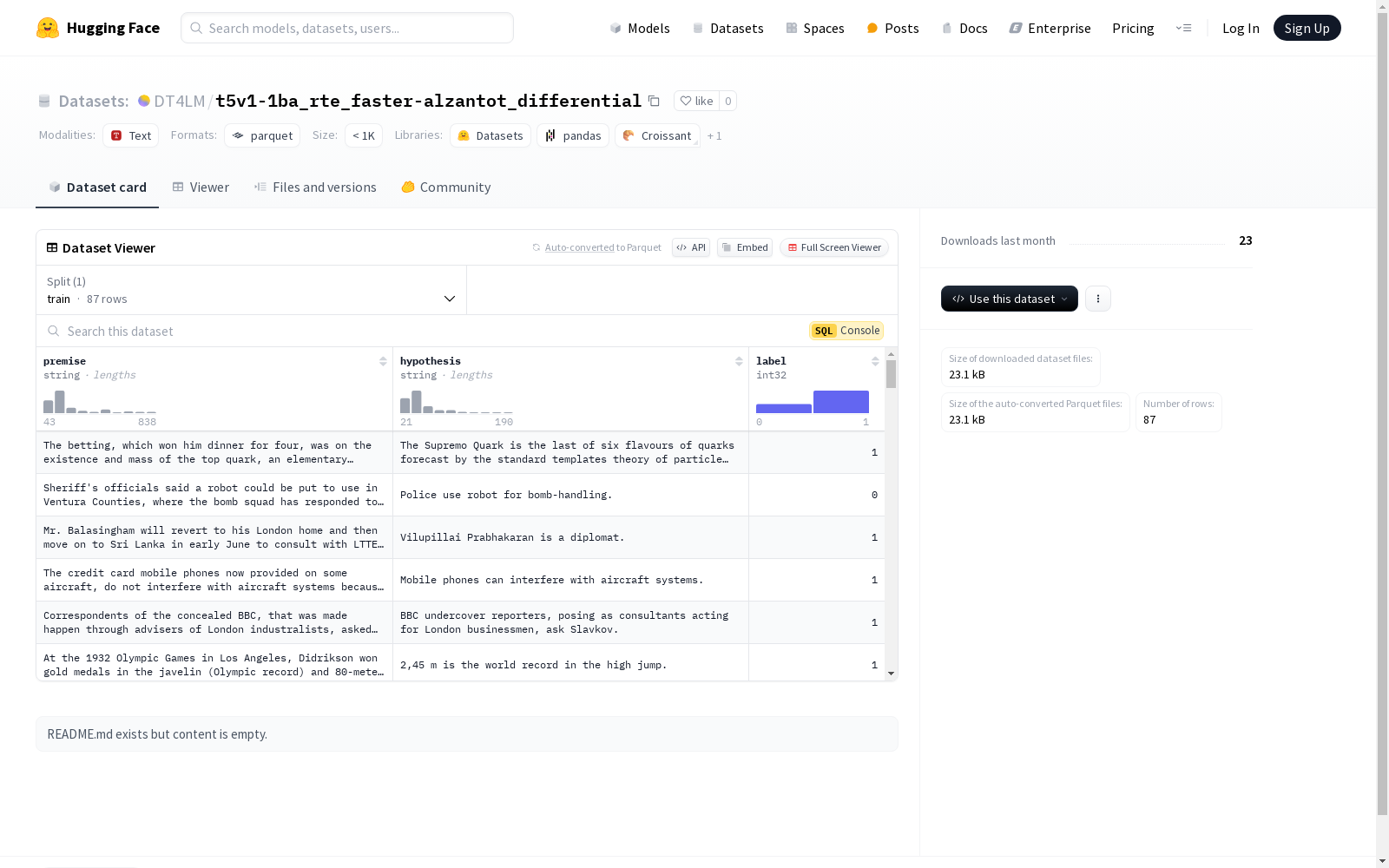Click the parquet format tag
The image size is (1389, 868).
(x=262, y=135)
